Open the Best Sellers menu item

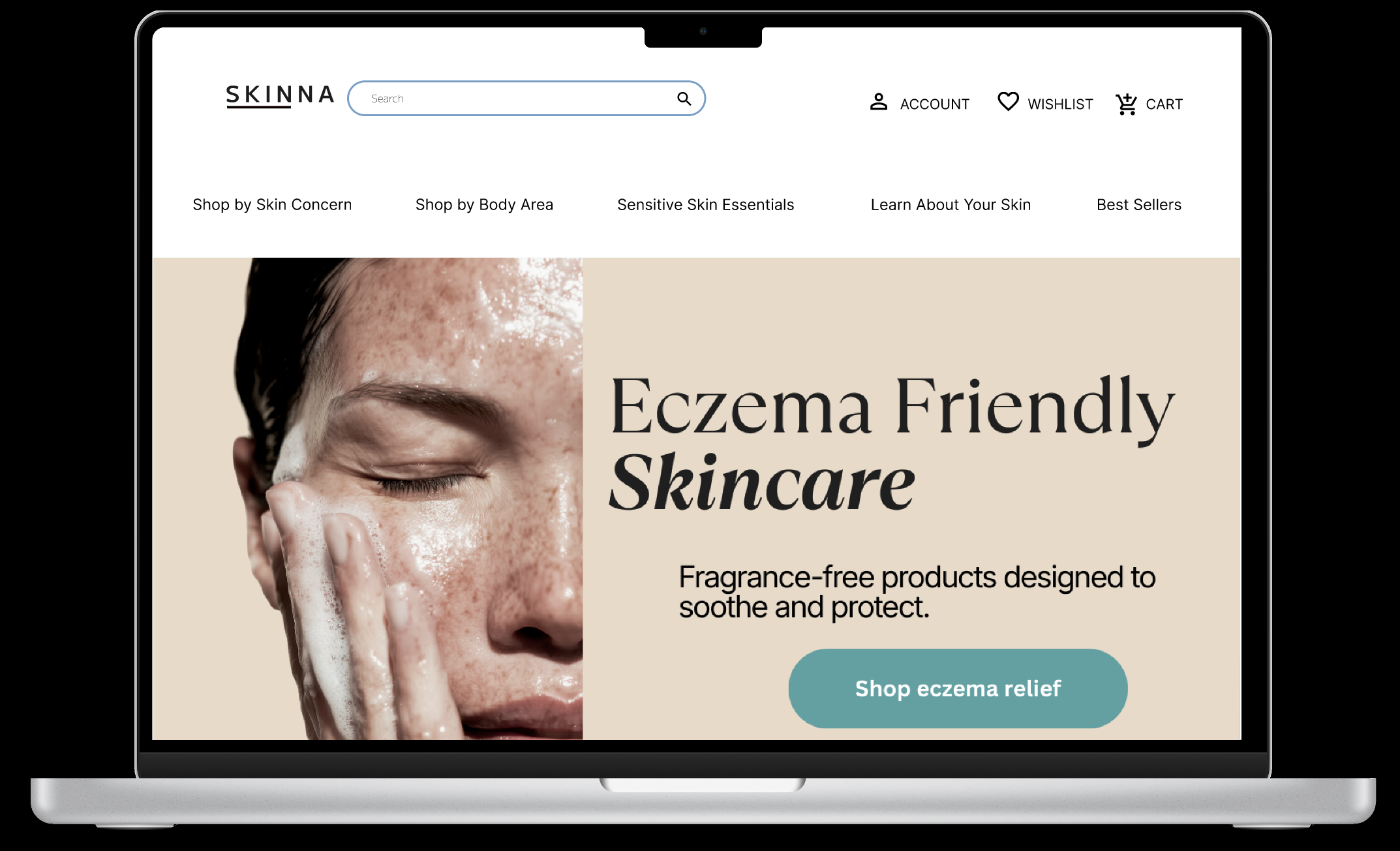(x=1138, y=205)
